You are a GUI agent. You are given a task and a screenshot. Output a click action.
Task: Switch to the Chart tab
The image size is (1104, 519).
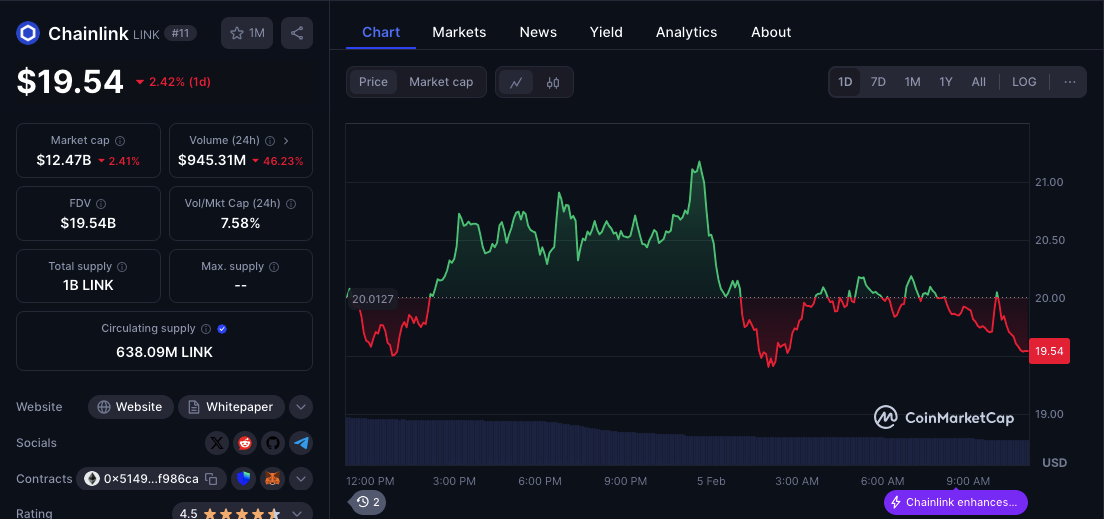pyautogui.click(x=381, y=32)
